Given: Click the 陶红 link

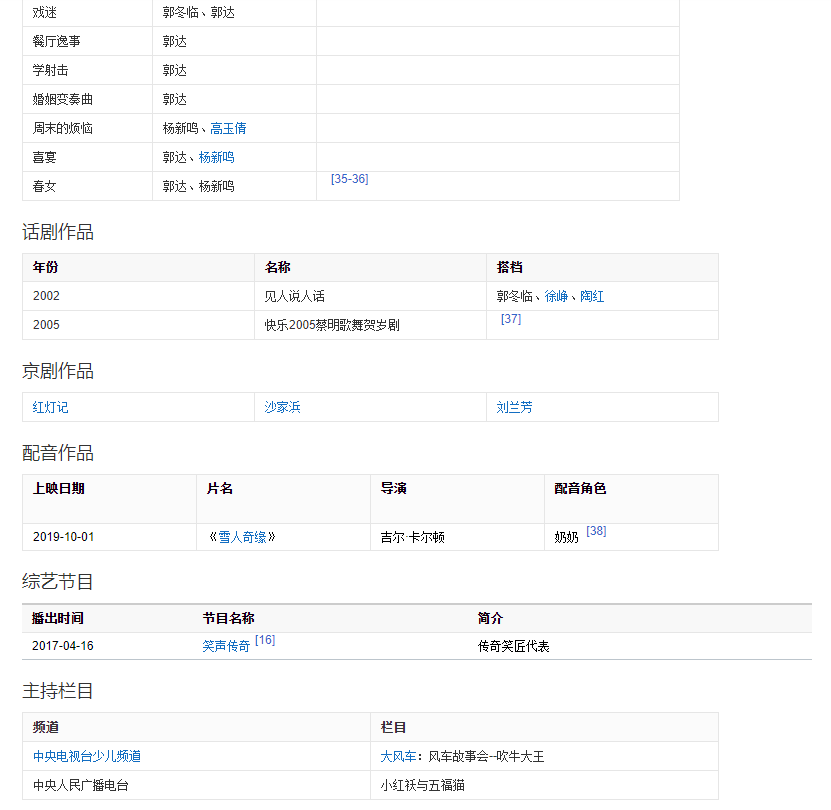Looking at the screenshot, I should click(x=592, y=296).
